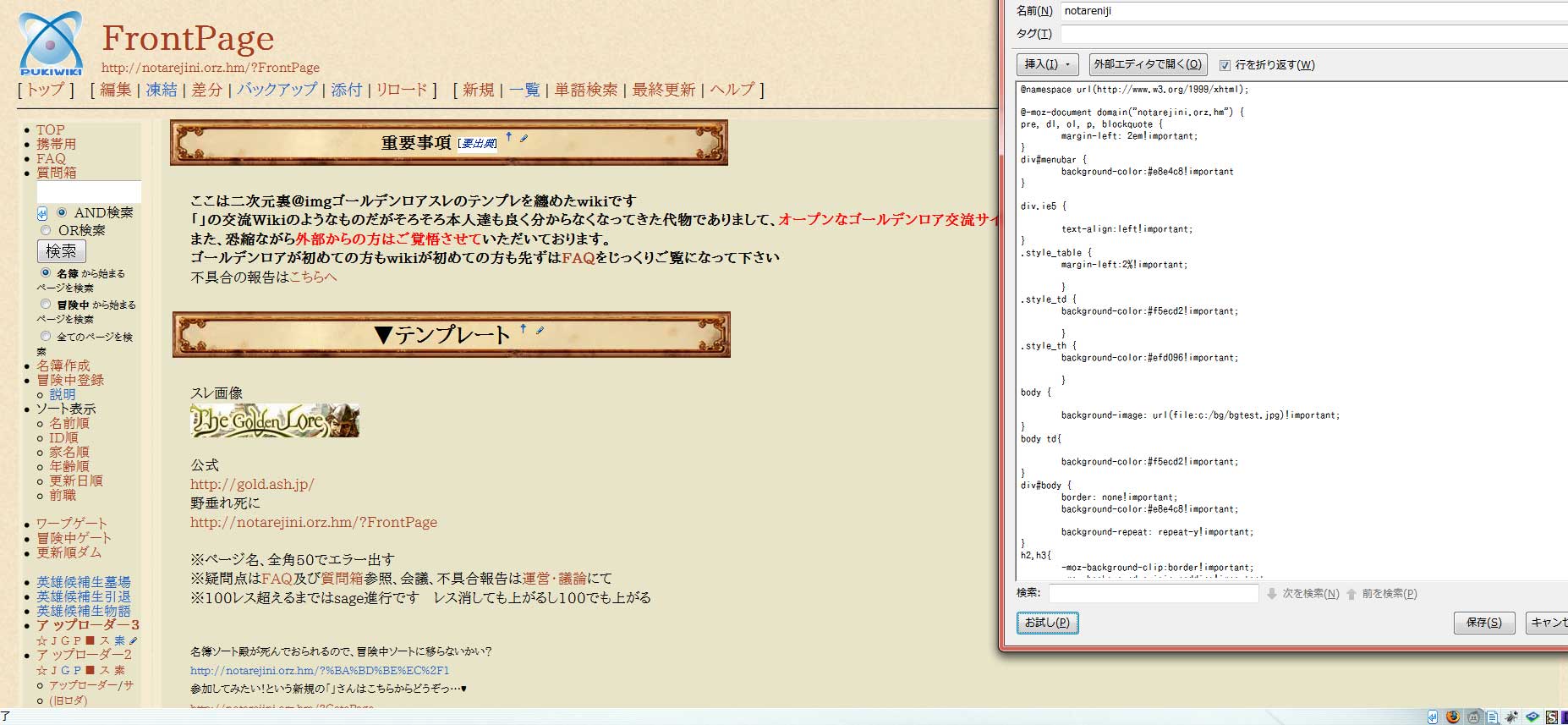Click 前を検索 find-previous arrow button
Viewport: 1568px width, 725px height.
[1351, 594]
